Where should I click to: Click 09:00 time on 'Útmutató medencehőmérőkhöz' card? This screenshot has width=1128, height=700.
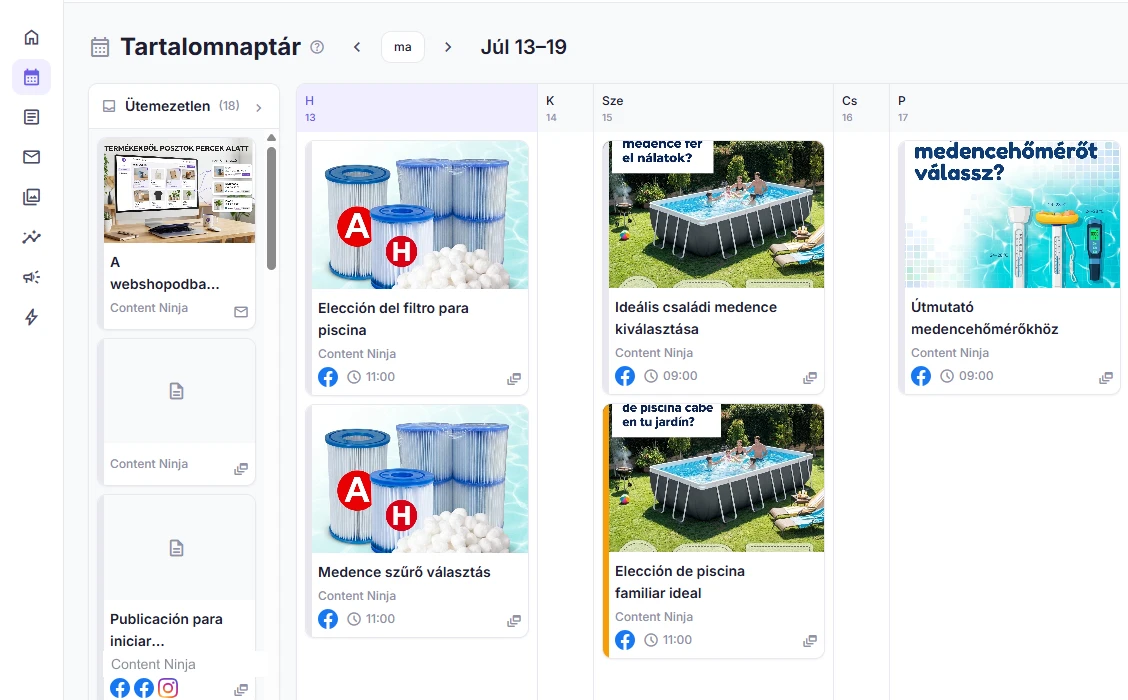point(975,376)
